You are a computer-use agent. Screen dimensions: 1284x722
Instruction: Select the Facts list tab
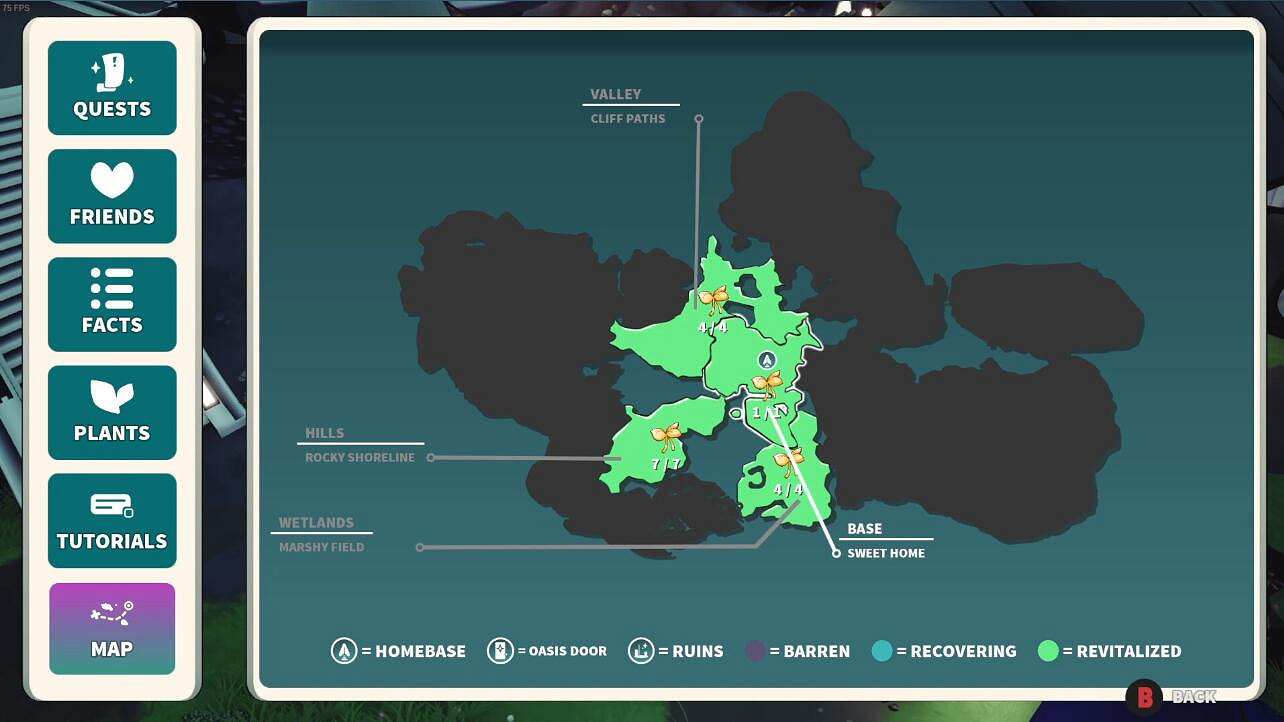coord(112,304)
